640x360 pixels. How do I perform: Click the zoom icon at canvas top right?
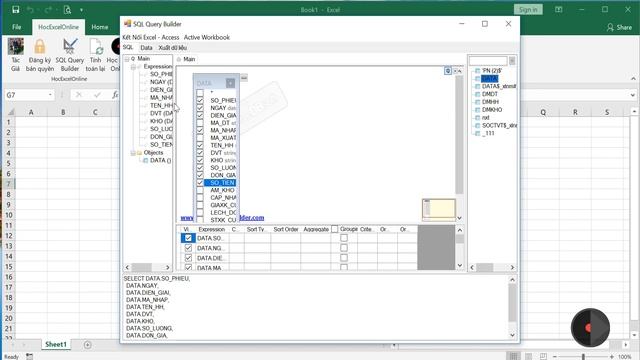[x=448, y=71]
